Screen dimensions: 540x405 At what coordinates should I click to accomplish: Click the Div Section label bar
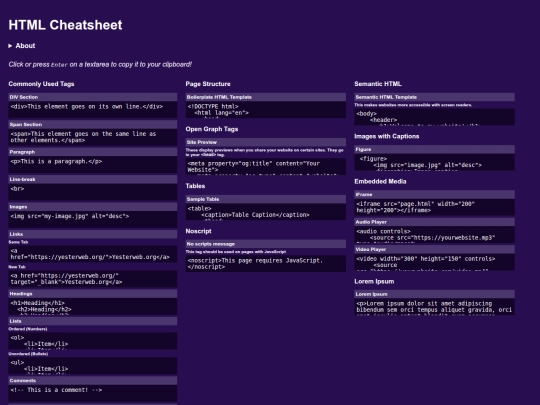[x=93, y=97]
